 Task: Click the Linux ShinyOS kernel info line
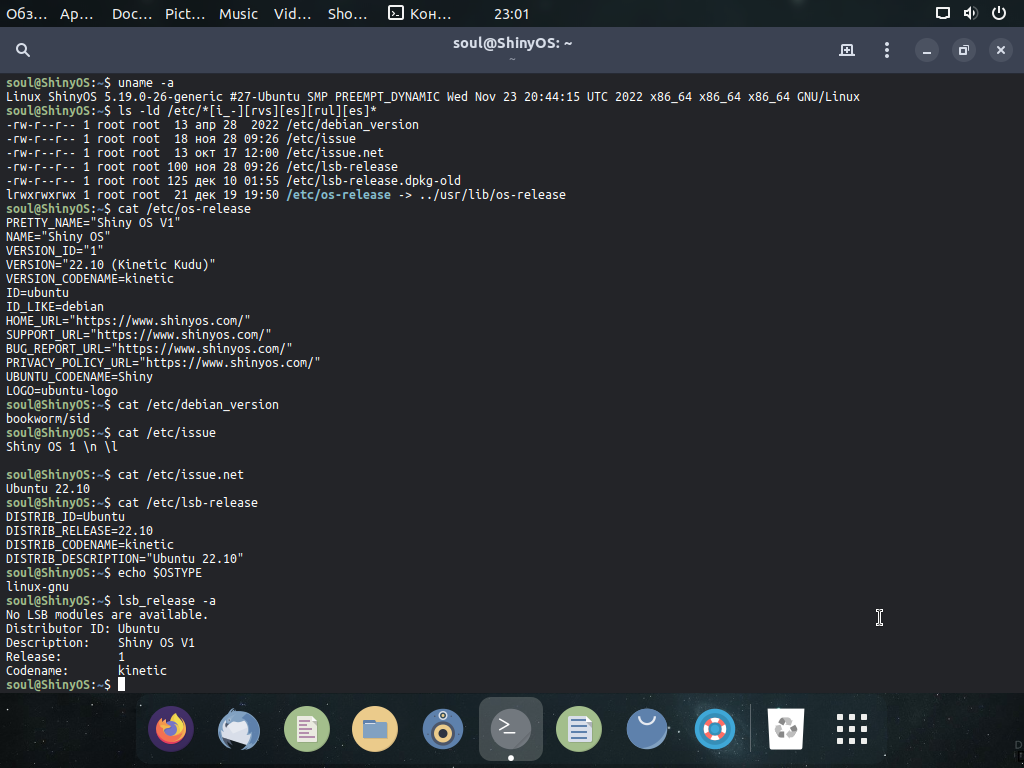(433, 97)
